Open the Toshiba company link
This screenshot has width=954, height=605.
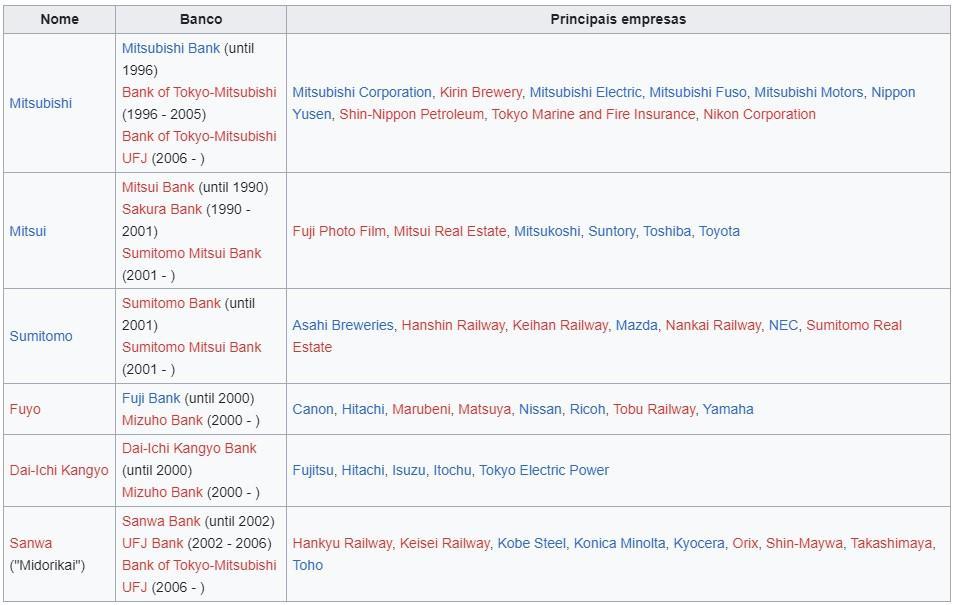pos(667,231)
